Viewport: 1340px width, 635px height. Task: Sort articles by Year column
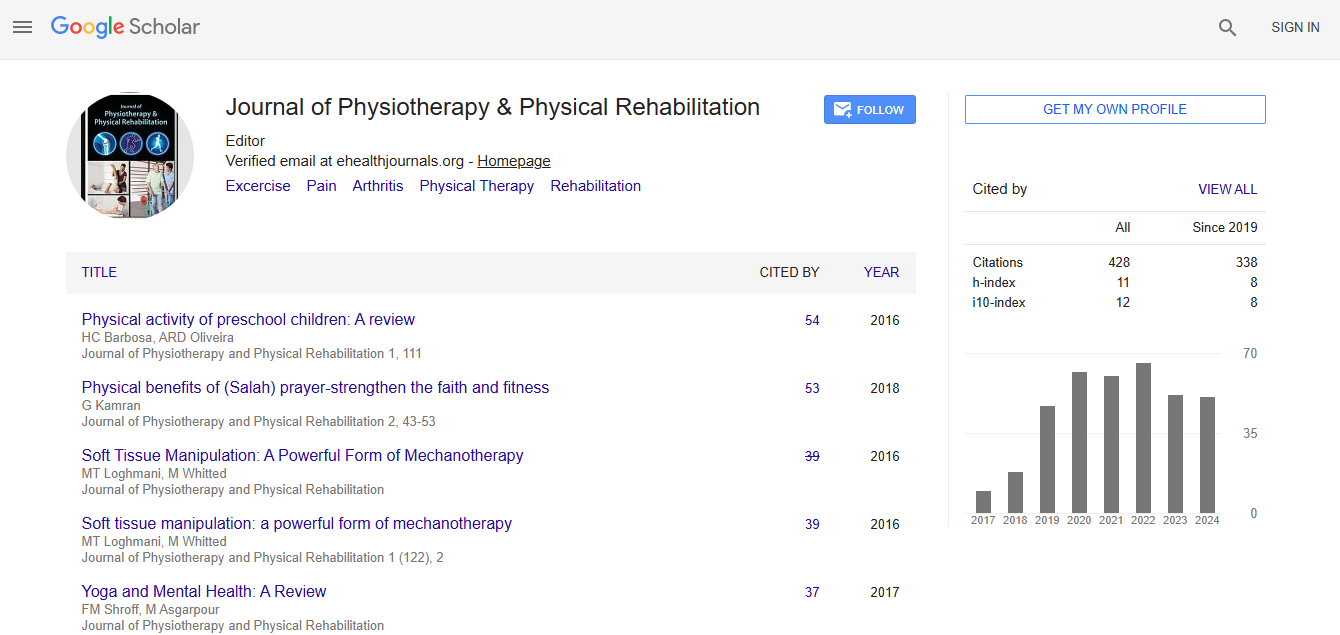(x=881, y=272)
